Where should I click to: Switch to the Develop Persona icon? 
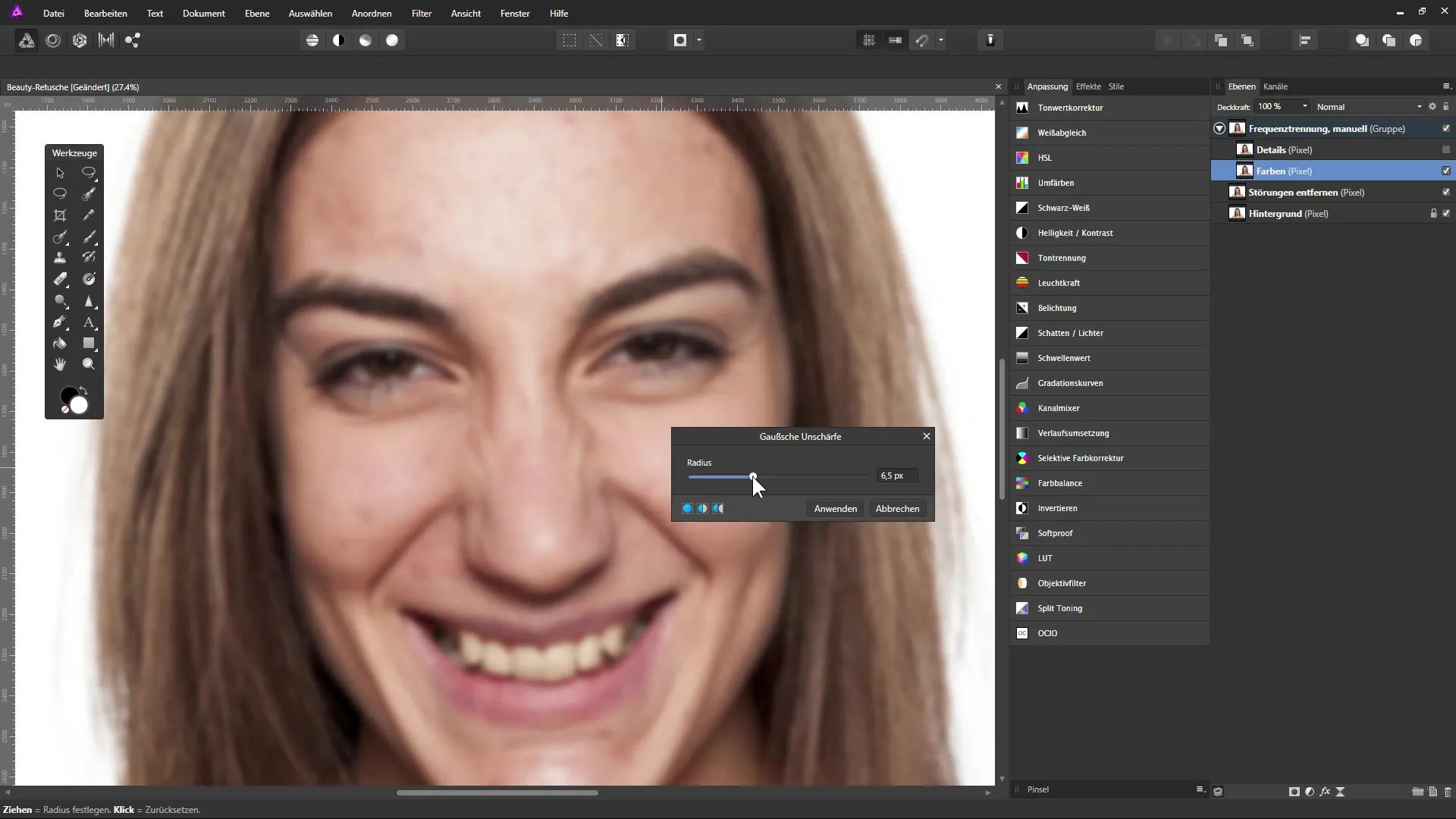pos(80,41)
